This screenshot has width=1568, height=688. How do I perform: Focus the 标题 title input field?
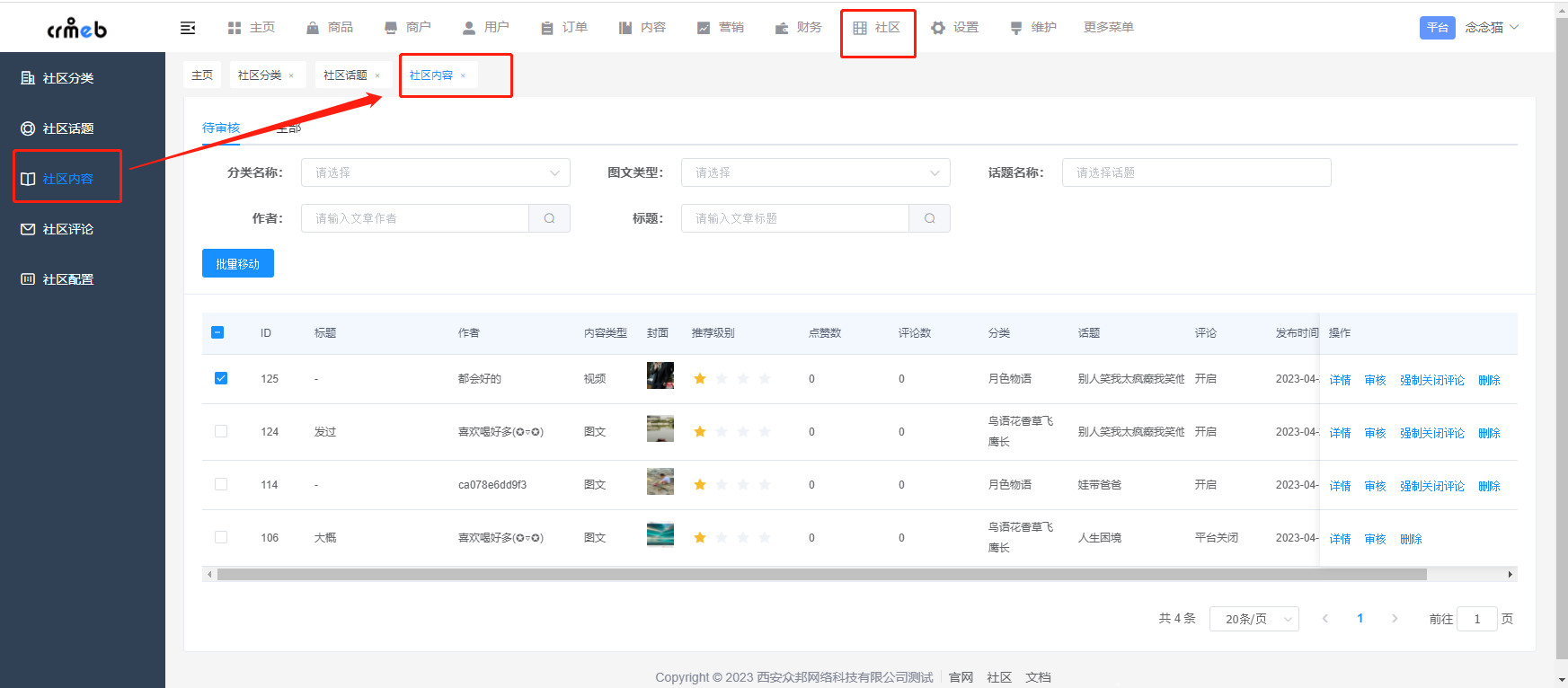tap(795, 218)
